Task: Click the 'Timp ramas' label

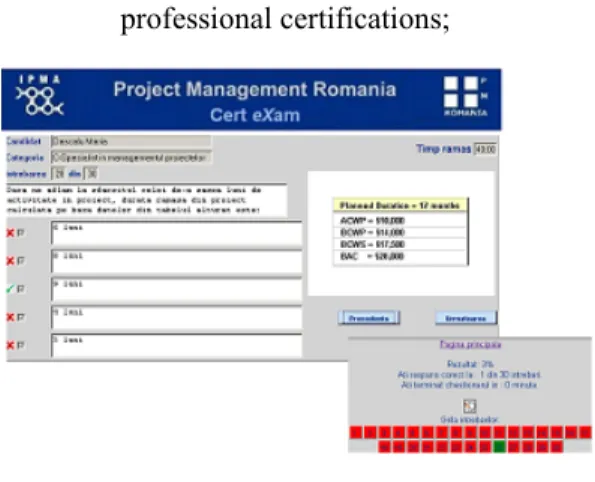Action: 444,149
